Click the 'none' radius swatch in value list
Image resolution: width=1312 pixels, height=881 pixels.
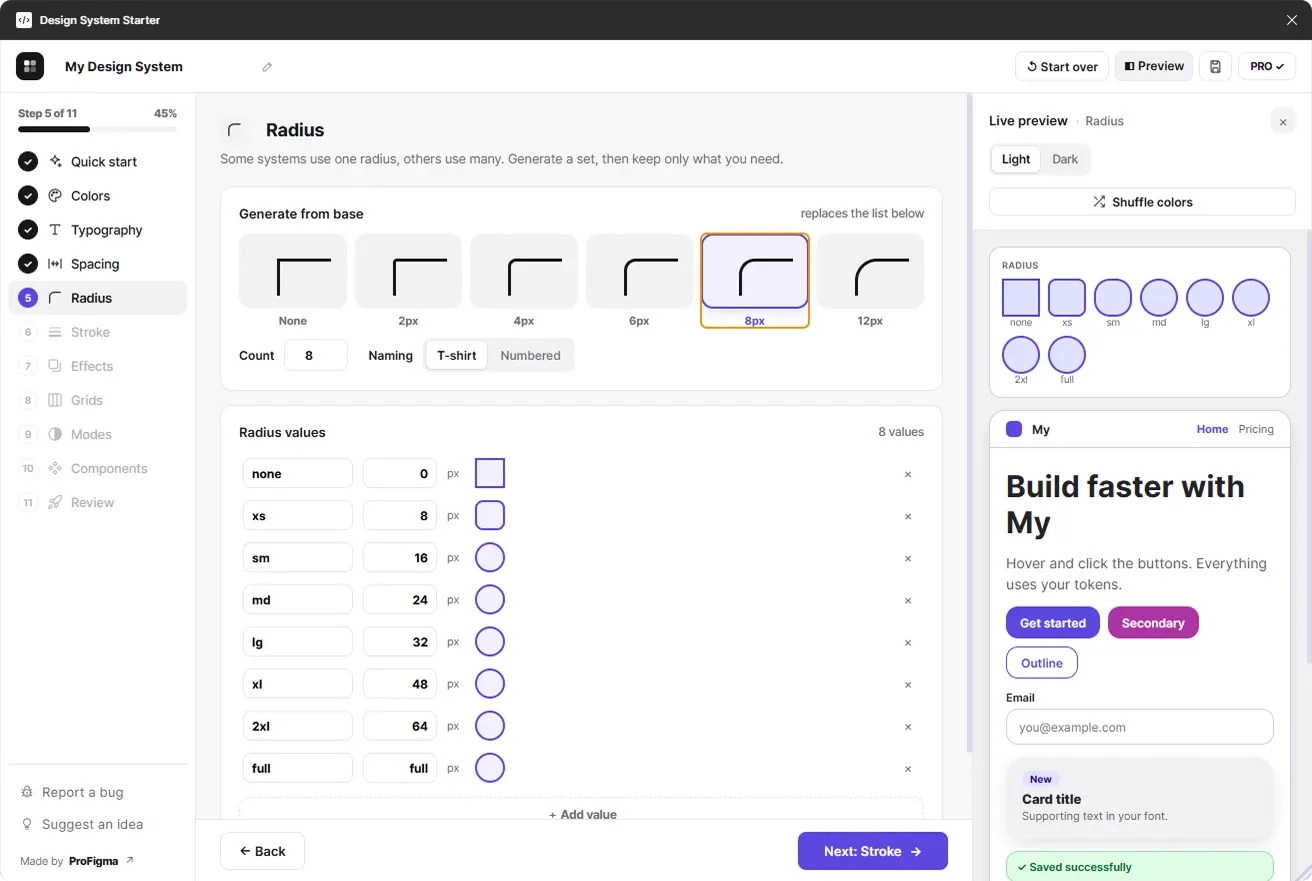click(x=490, y=473)
